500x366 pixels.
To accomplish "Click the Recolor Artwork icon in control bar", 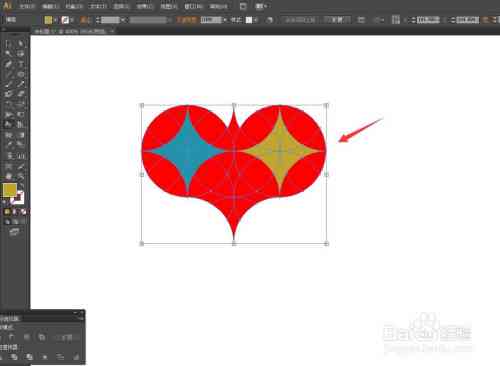I will tap(269, 20).
